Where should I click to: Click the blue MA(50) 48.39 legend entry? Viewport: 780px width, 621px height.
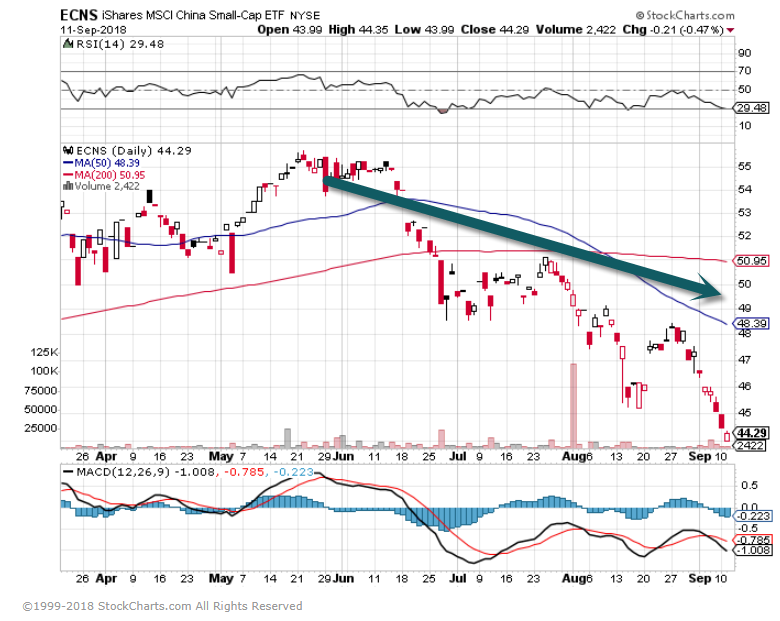coord(101,163)
